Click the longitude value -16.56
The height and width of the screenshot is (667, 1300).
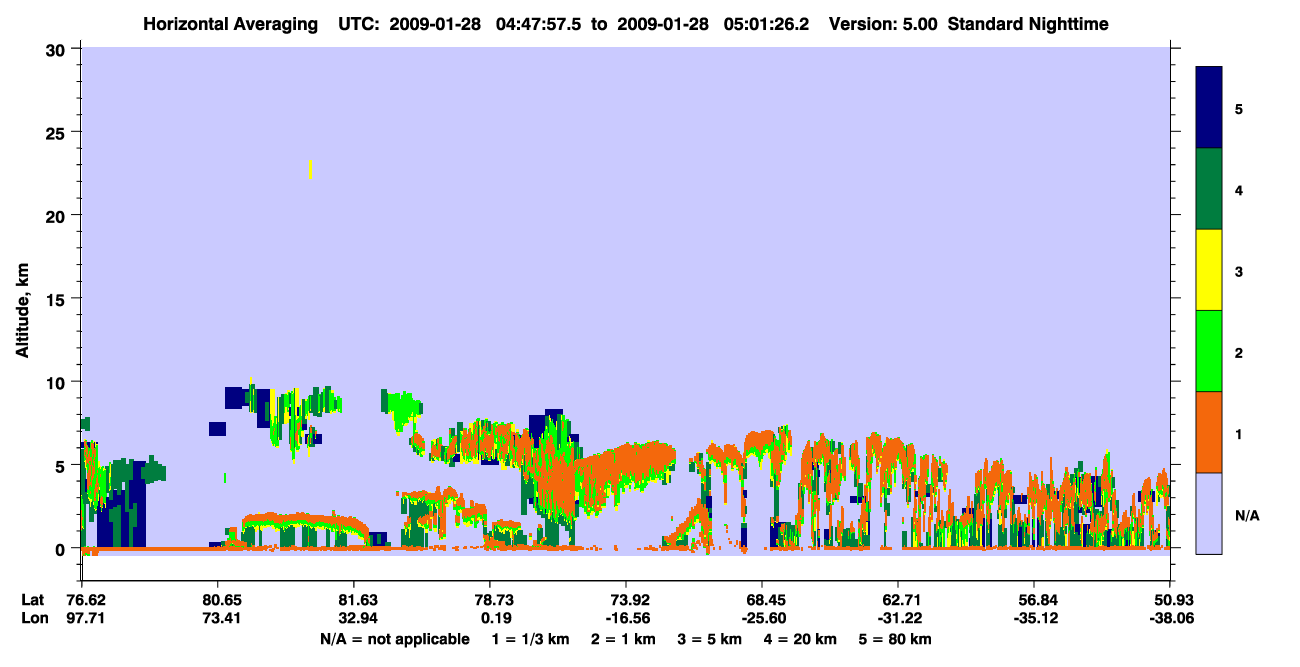point(626,617)
